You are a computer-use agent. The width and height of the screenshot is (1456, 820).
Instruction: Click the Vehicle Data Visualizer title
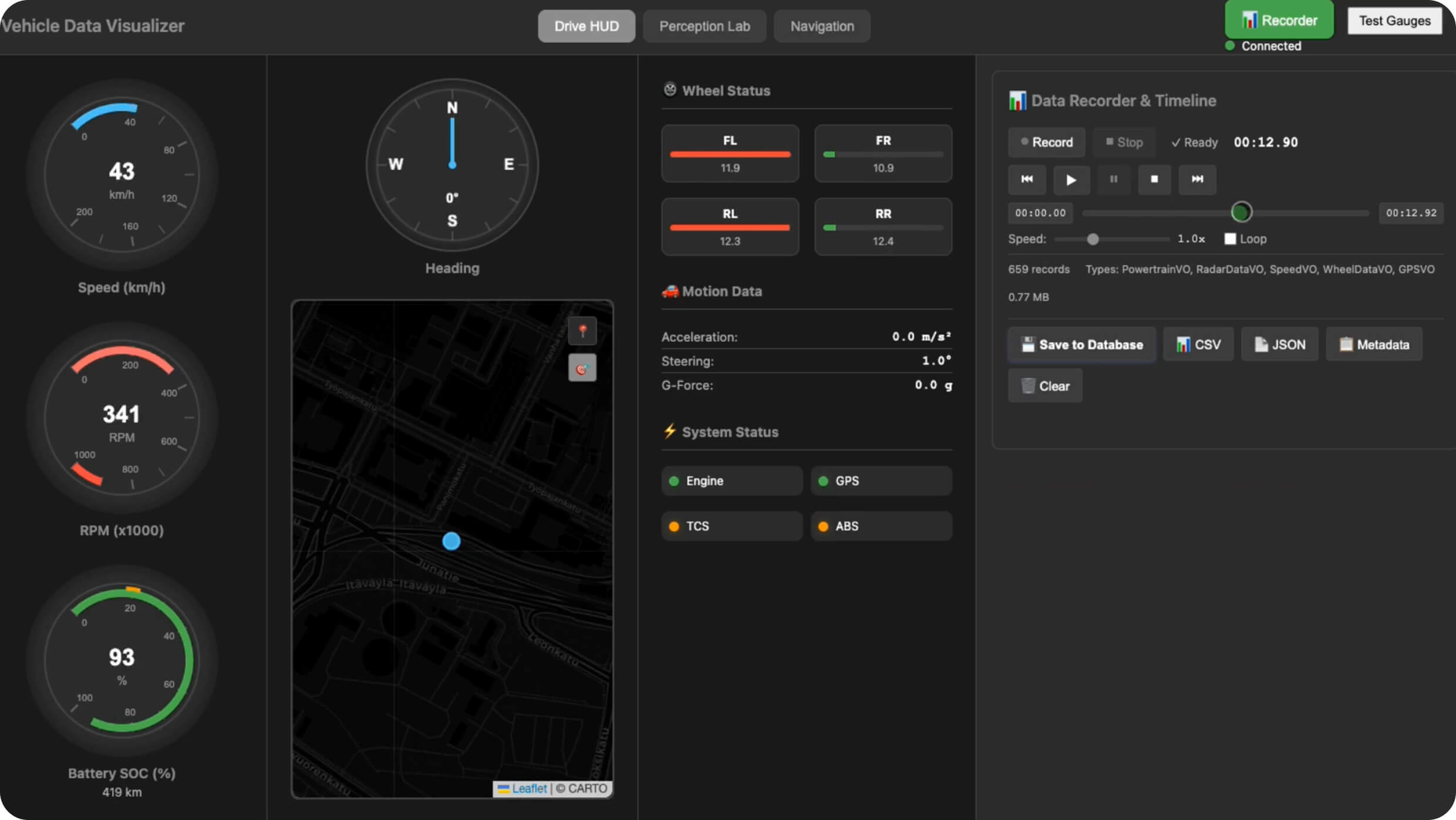[93, 26]
